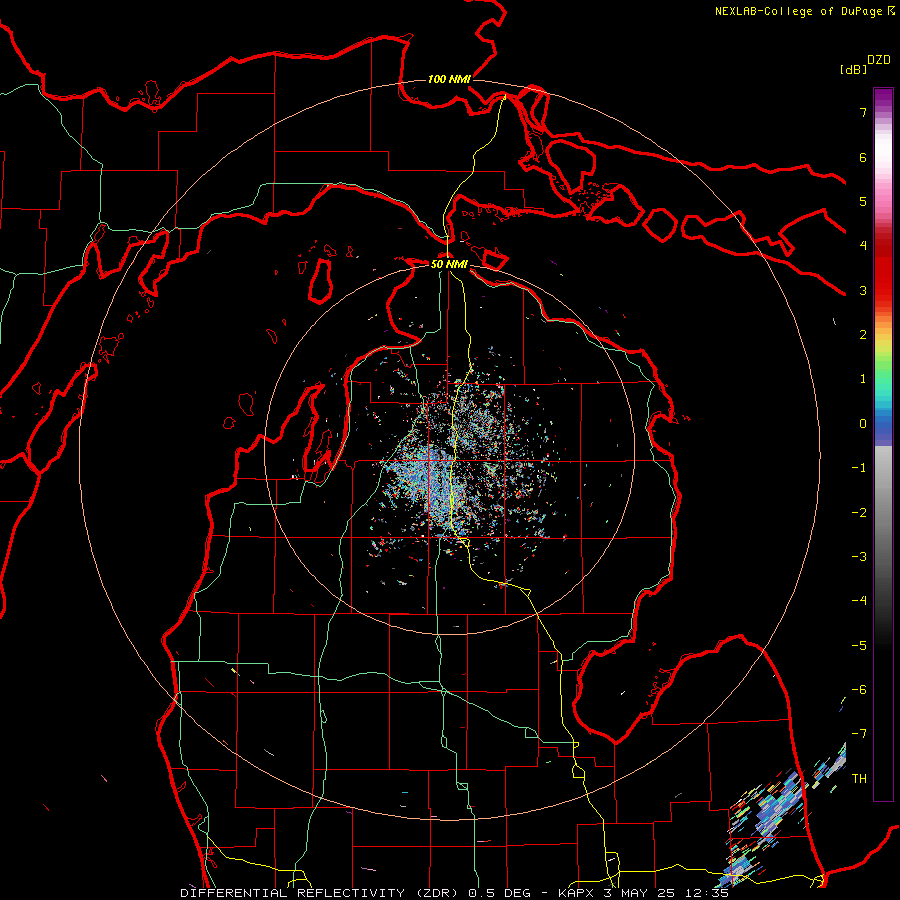Click the -6 value on color scale
900x900 pixels.
[859, 690]
